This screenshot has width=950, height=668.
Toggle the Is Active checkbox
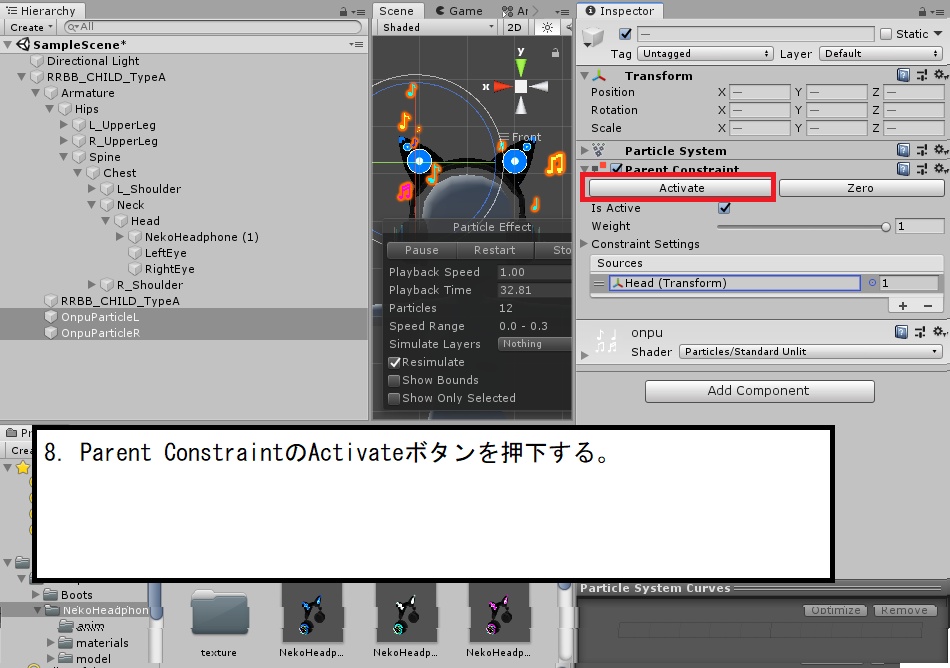coord(724,208)
